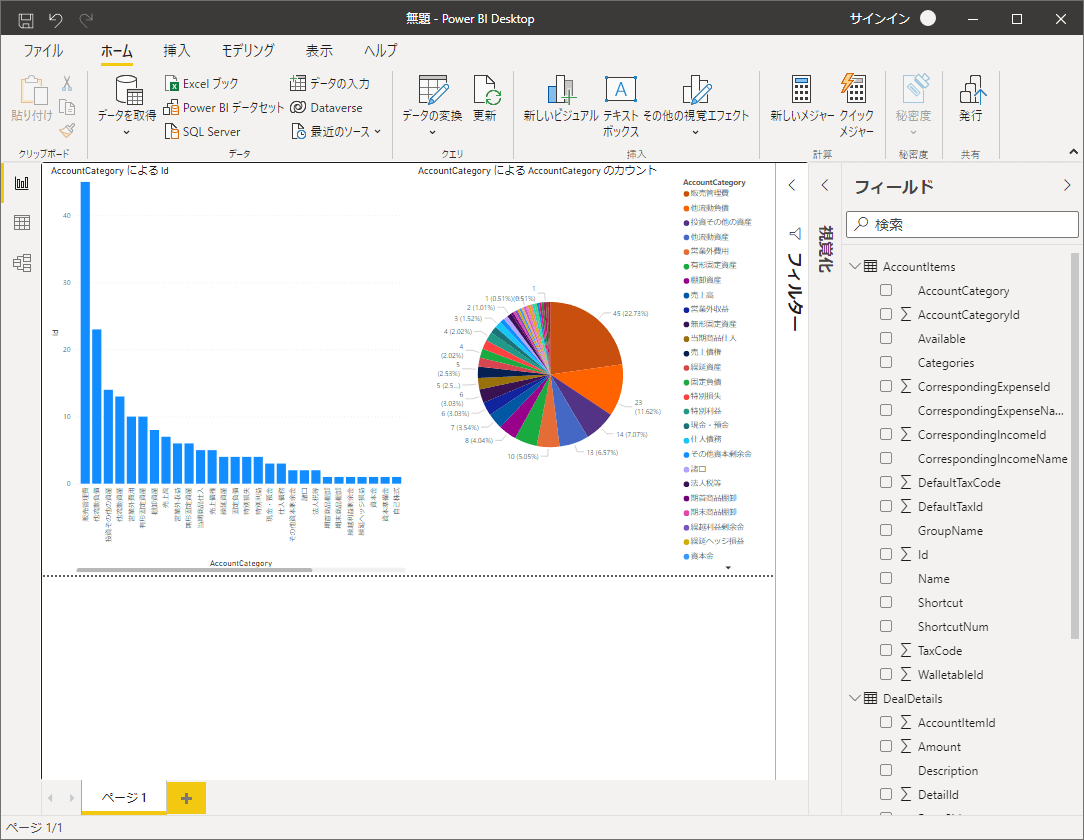Open the ヘルプ ribbon tab
This screenshot has height=840, width=1084.
coord(381,50)
